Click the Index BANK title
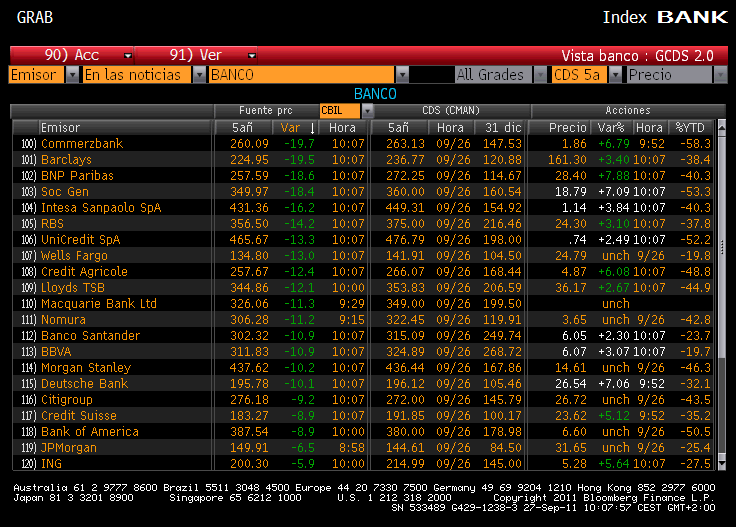The width and height of the screenshot is (736, 527). 665,17
